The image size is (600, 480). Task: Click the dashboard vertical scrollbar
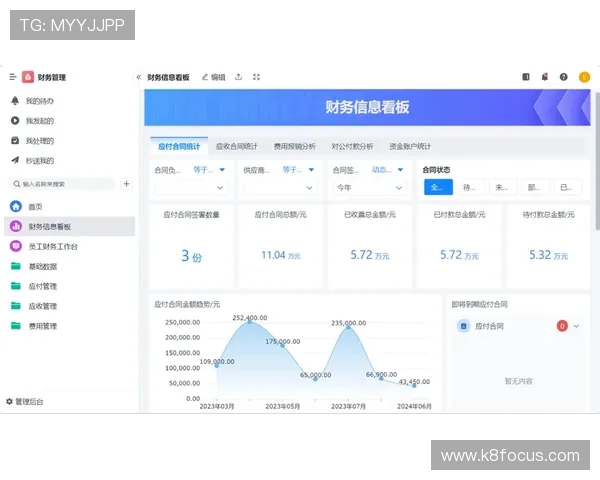click(597, 161)
